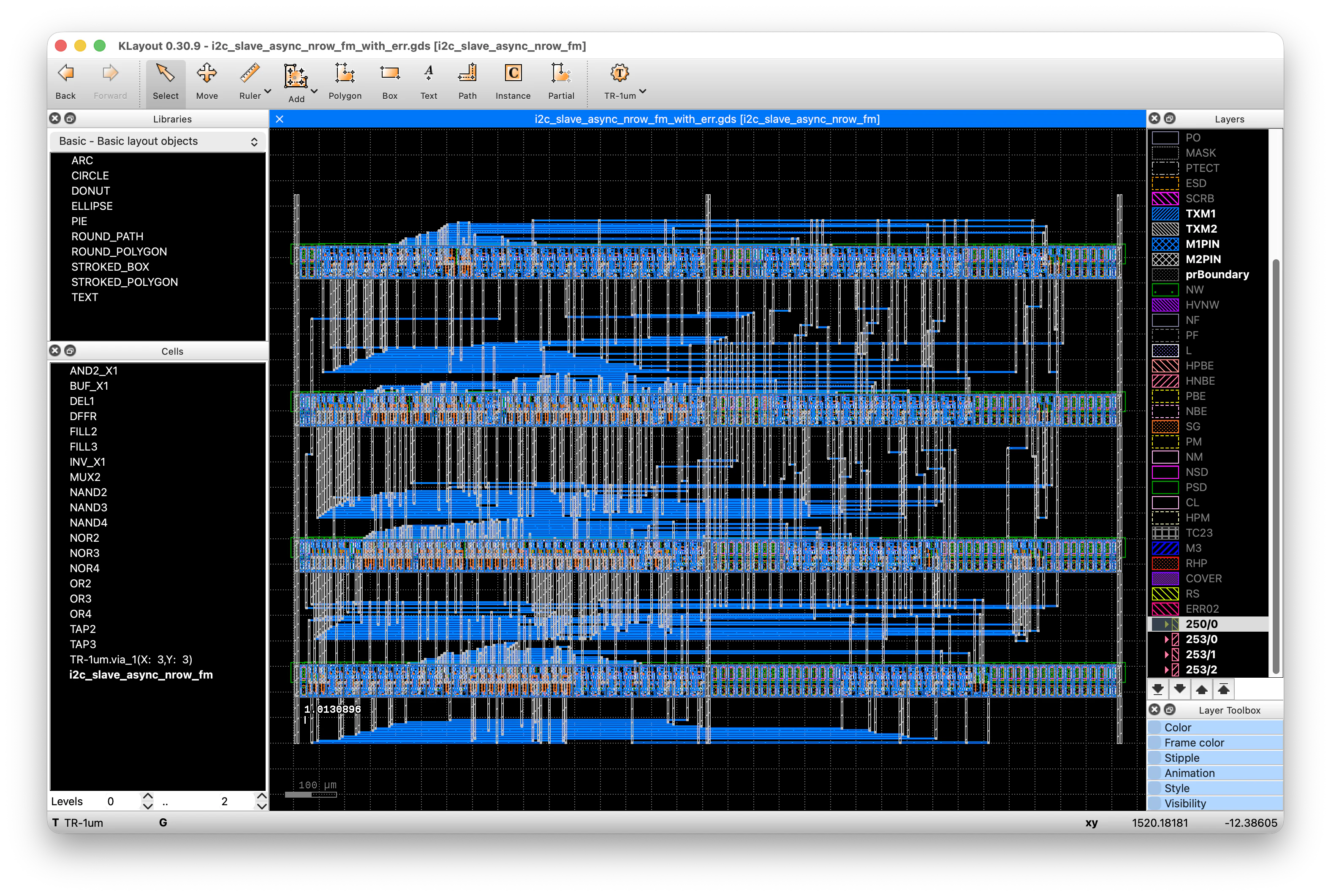Click the Add tool icon
The image size is (1331, 896).
click(296, 76)
